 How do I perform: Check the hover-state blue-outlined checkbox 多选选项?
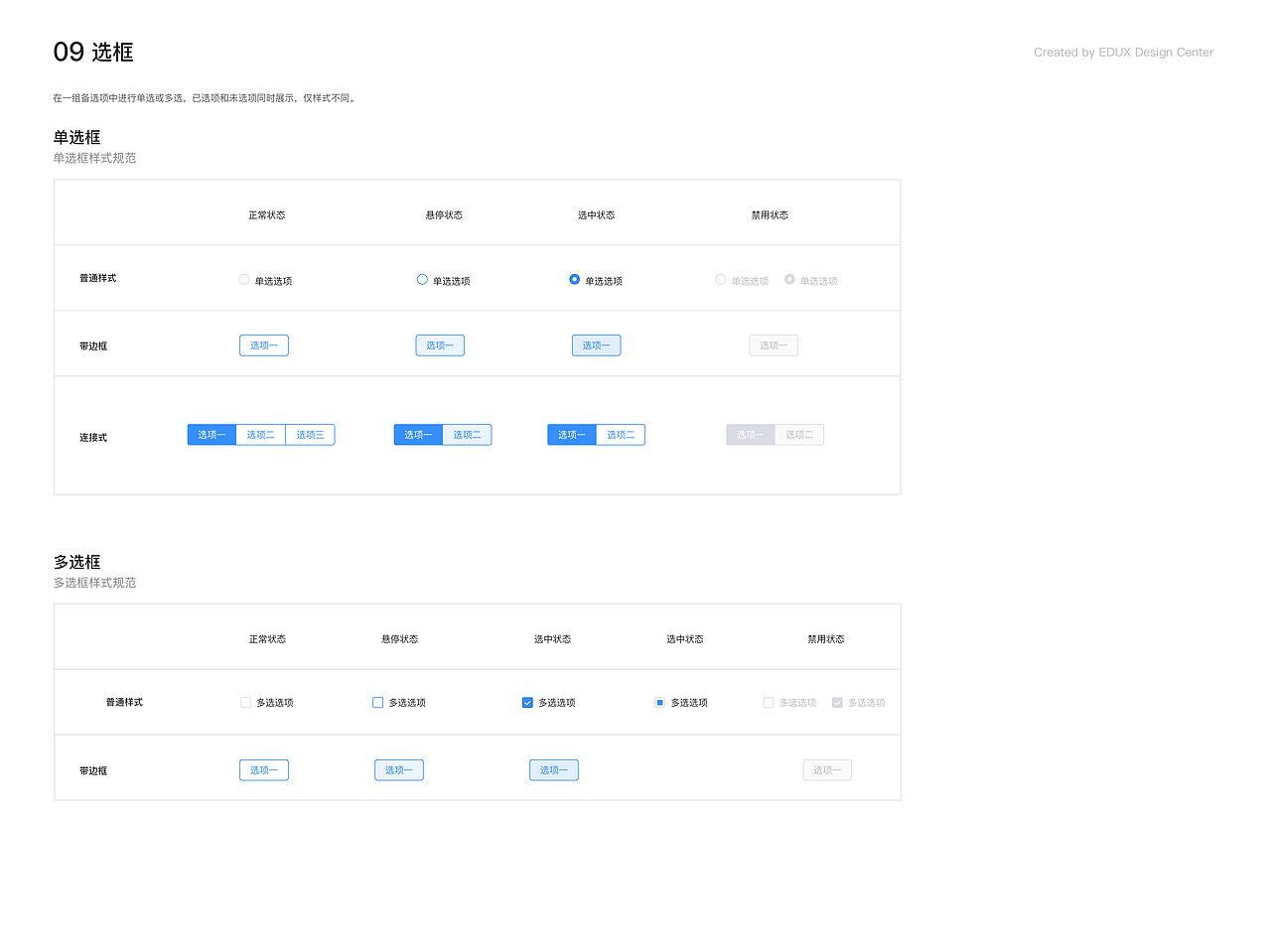pyautogui.click(x=377, y=703)
